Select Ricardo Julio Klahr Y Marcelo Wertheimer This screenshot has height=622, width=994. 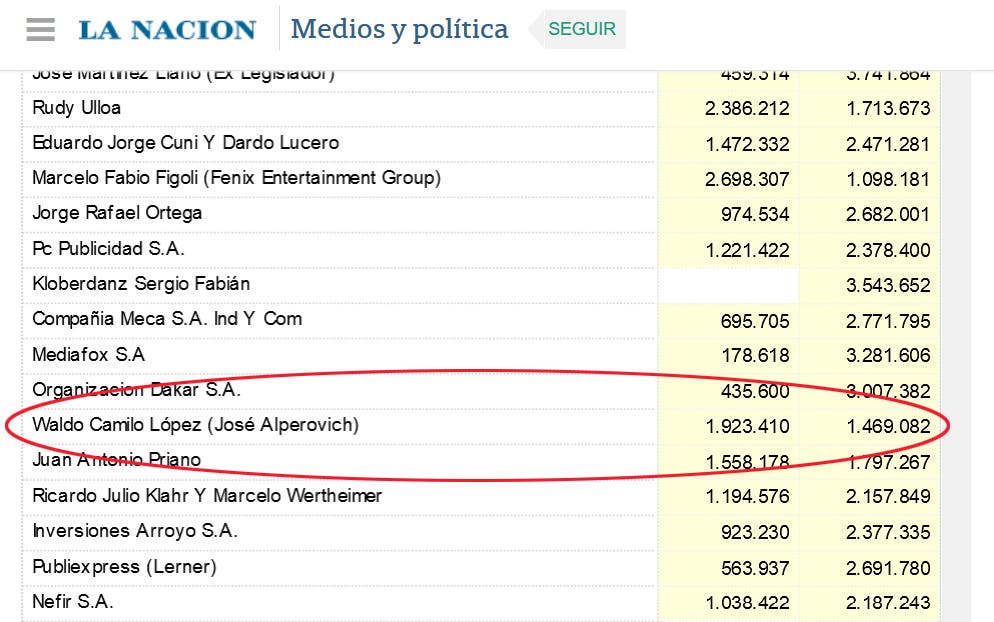(x=207, y=495)
